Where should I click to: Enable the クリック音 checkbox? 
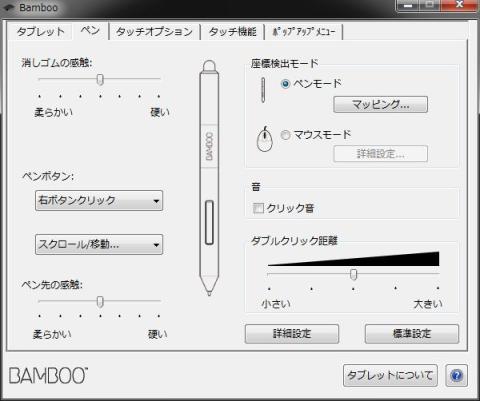coord(258,208)
